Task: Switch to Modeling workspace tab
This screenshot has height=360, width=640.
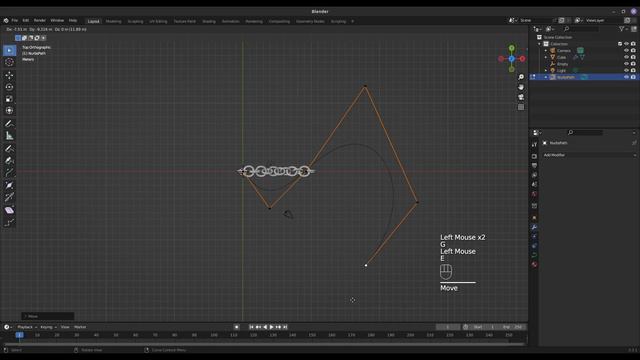Action: click(x=113, y=21)
